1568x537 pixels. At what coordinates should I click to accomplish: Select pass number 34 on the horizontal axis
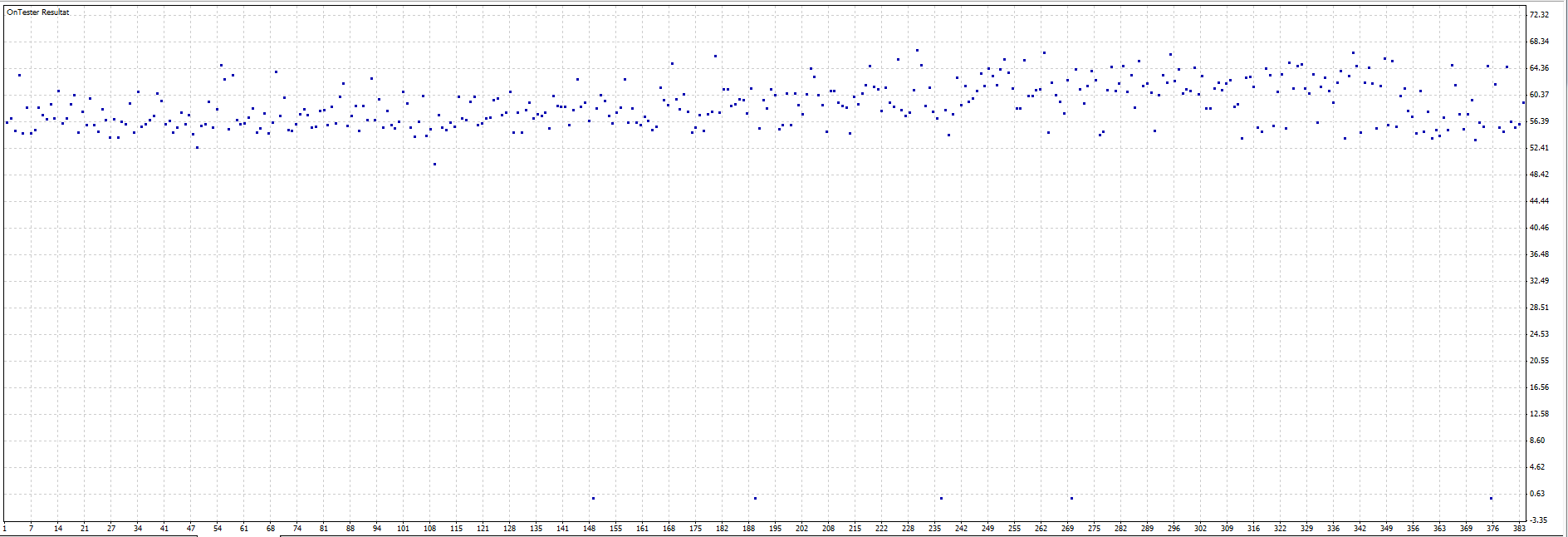[x=138, y=528]
